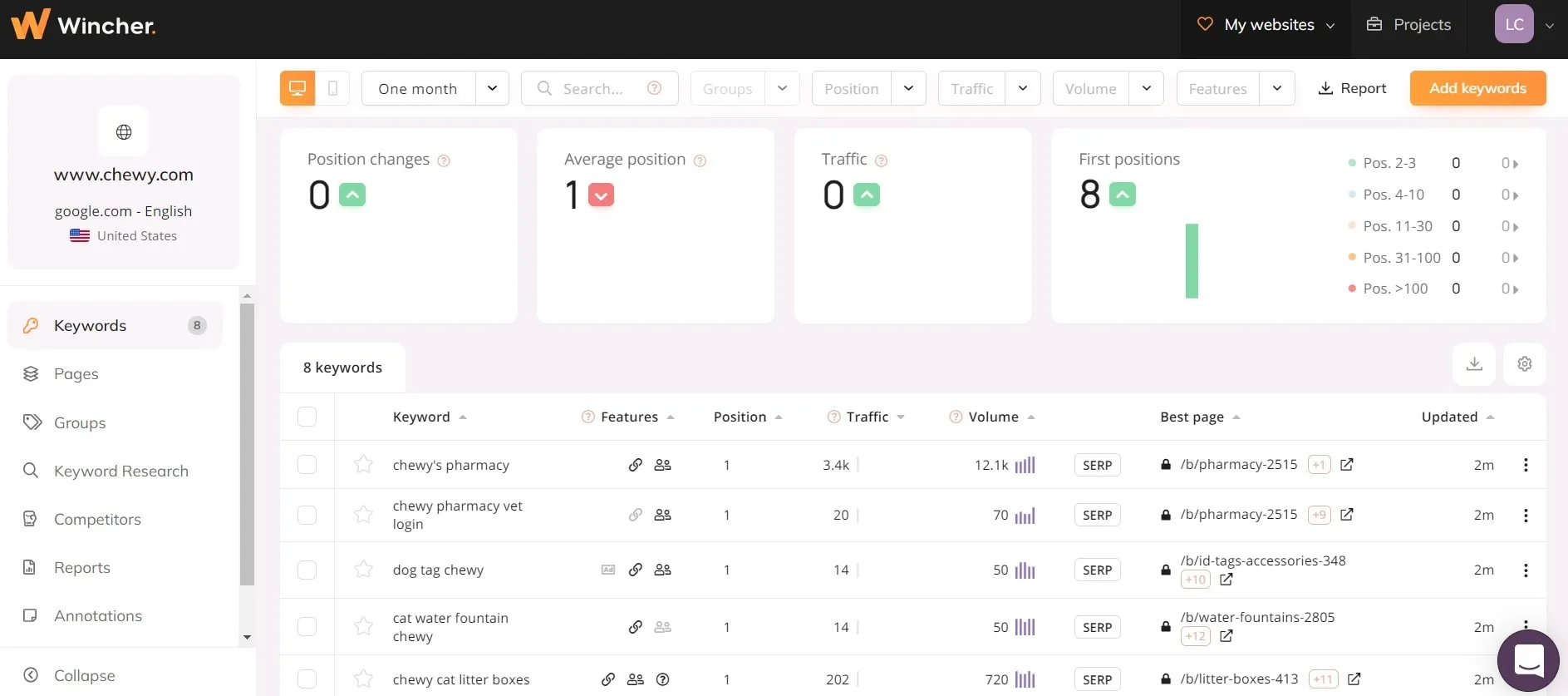Tick the dog tag chewy checkbox
This screenshot has width=1568, height=696.
click(x=307, y=570)
